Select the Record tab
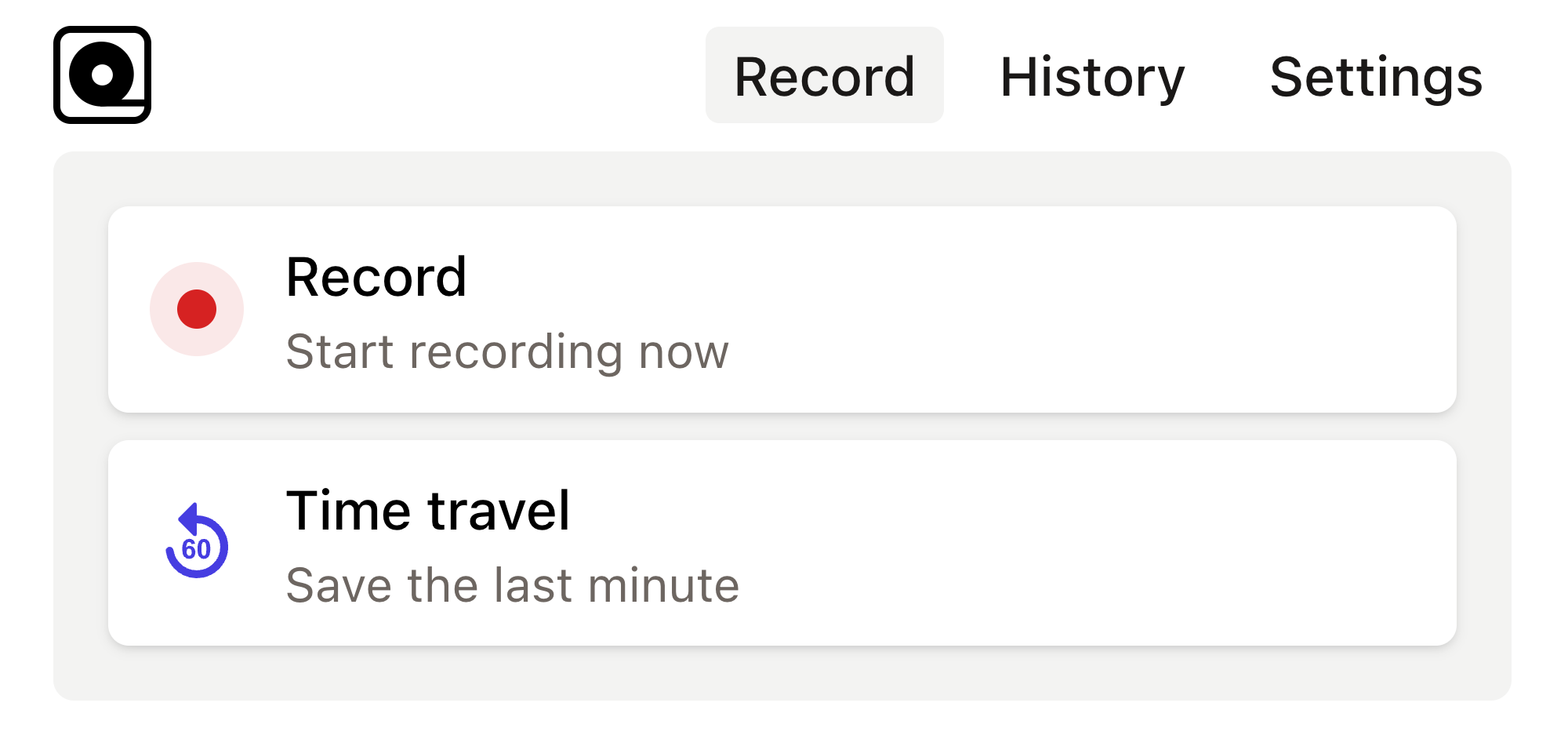Viewport: 1568px width, 750px height. pyautogui.click(x=824, y=76)
